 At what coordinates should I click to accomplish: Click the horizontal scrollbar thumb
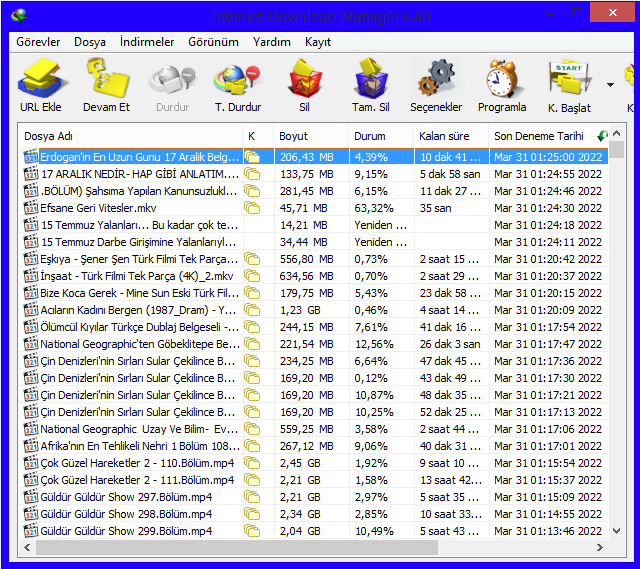[237, 547]
